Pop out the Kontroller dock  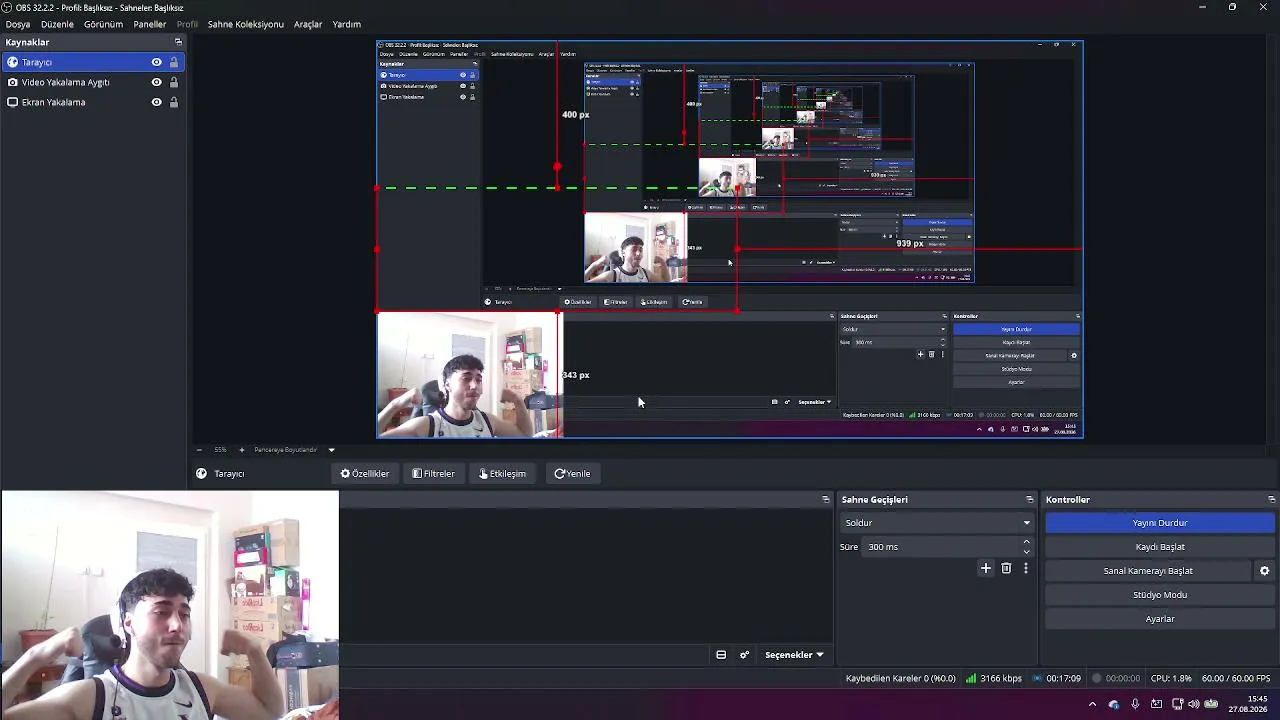tap(1271, 499)
